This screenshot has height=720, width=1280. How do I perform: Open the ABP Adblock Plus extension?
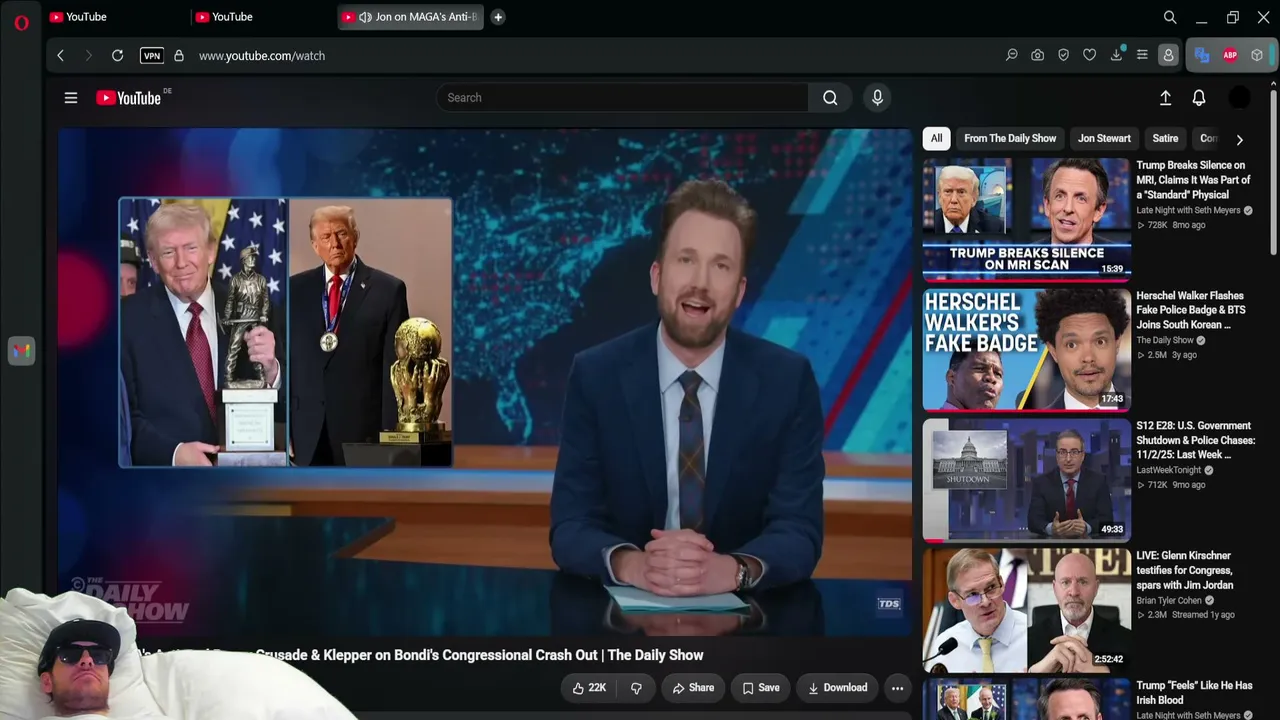[x=1230, y=56]
